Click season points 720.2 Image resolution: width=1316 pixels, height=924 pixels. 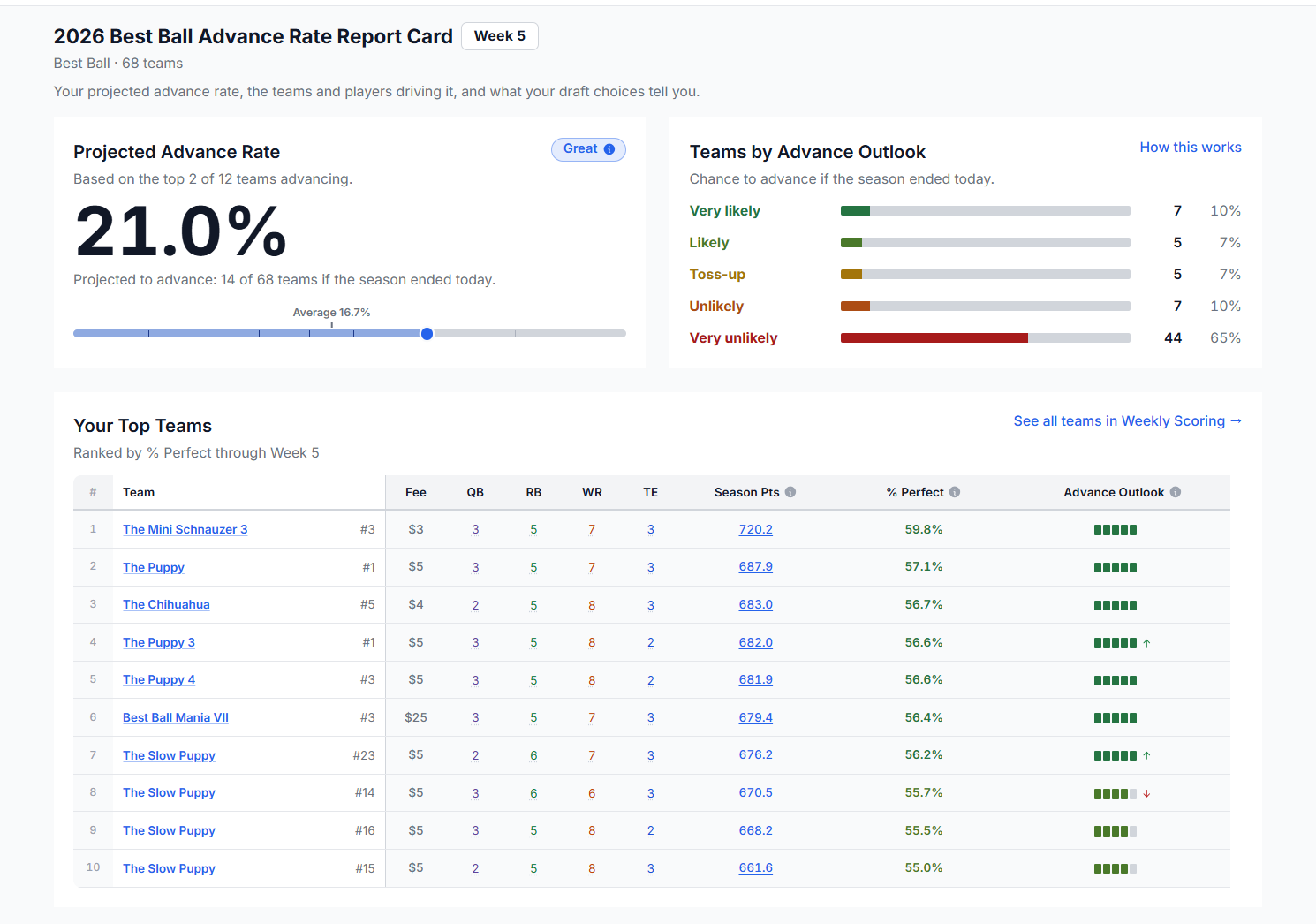pyautogui.click(x=756, y=529)
